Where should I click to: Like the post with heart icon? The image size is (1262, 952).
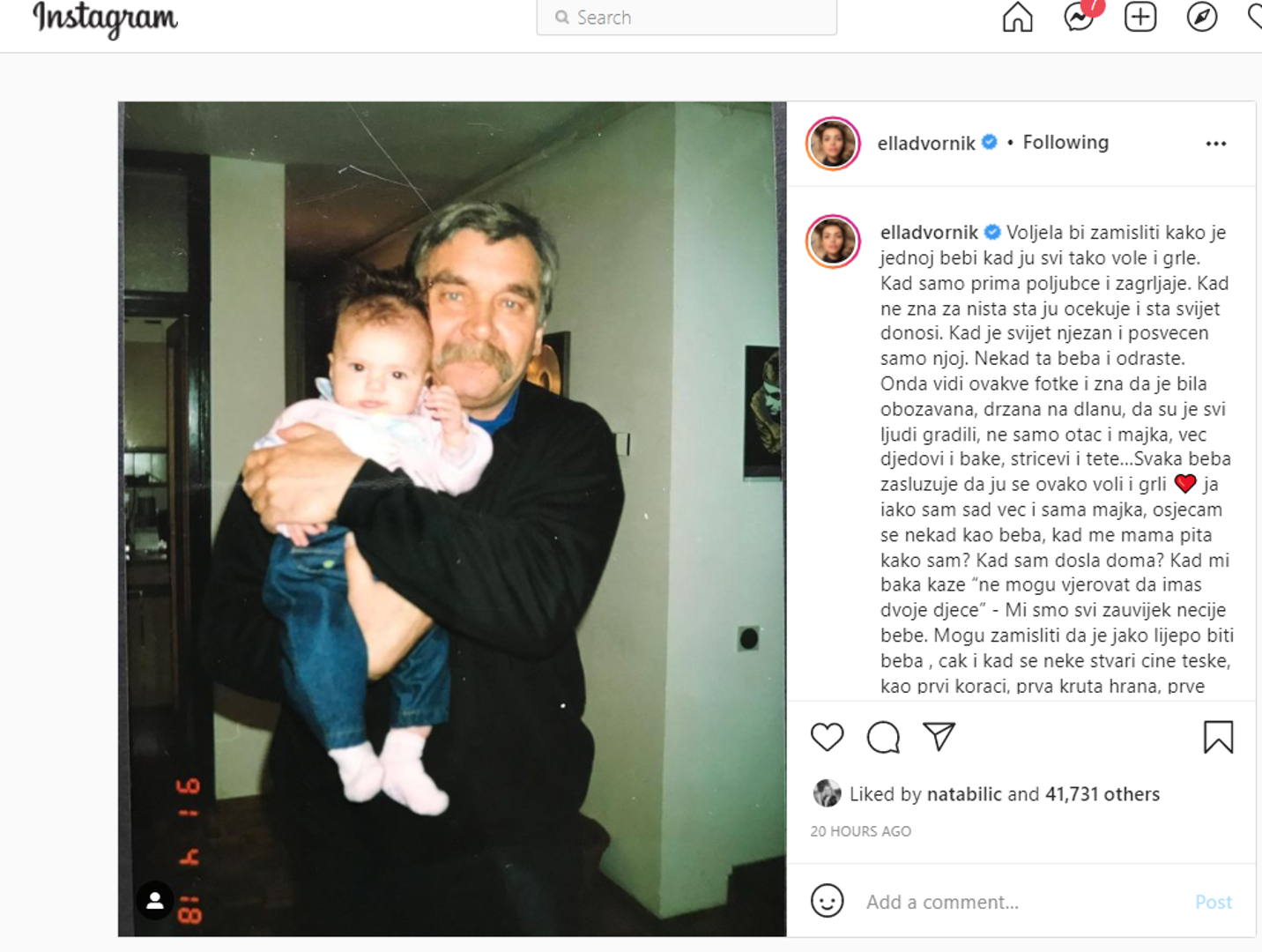828,737
